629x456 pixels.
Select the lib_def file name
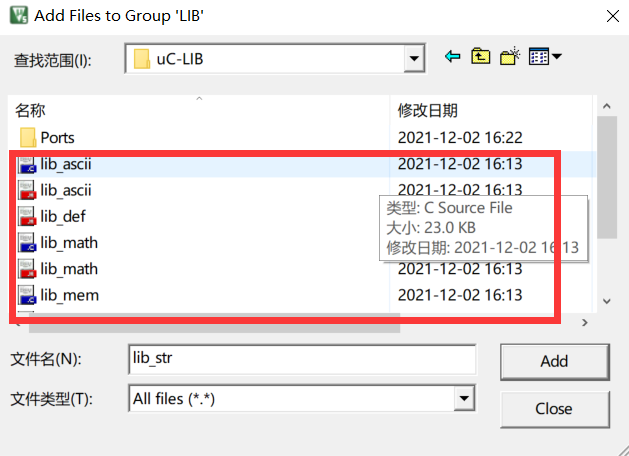(x=63, y=217)
